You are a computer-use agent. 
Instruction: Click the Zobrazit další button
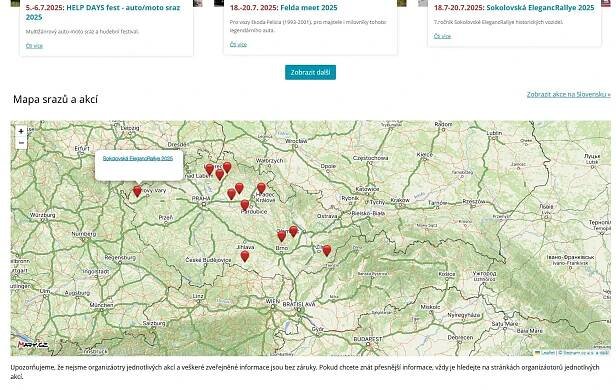[x=310, y=72]
